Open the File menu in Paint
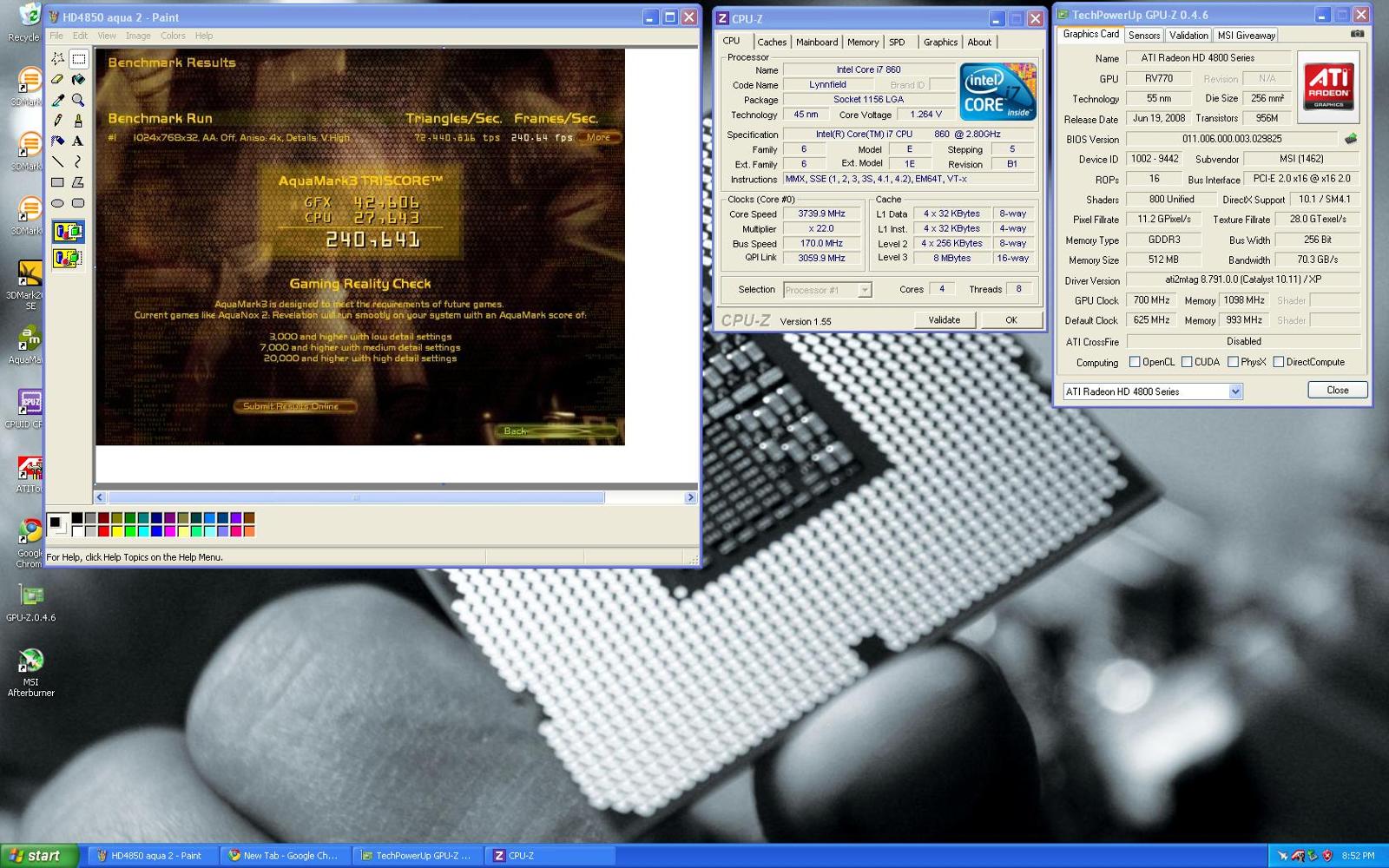Viewport: 1389px width, 868px height. tap(56, 36)
